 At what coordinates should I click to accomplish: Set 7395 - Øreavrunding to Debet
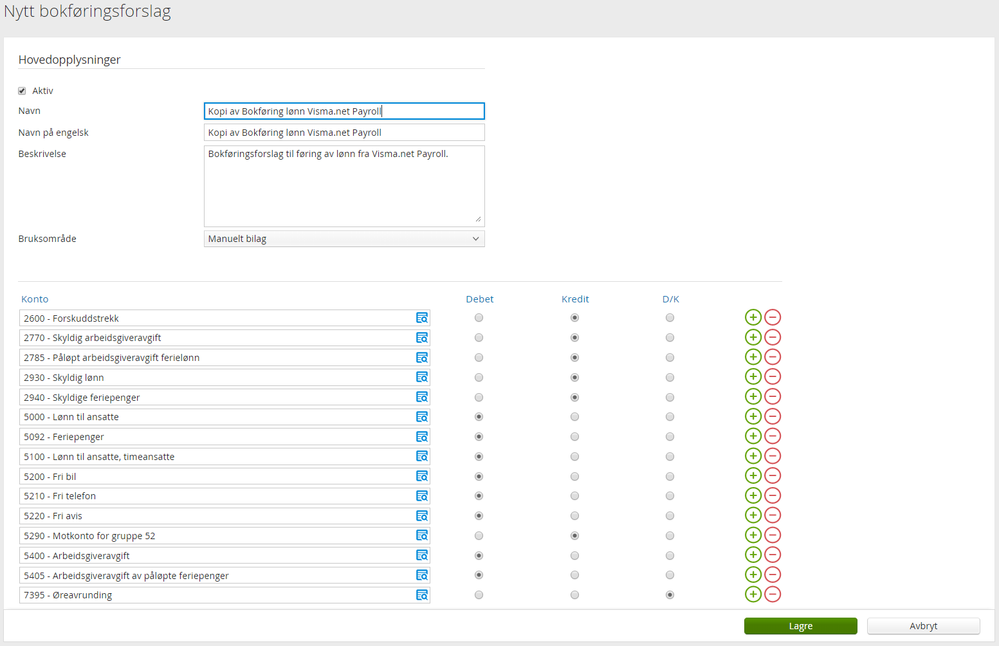click(x=478, y=594)
